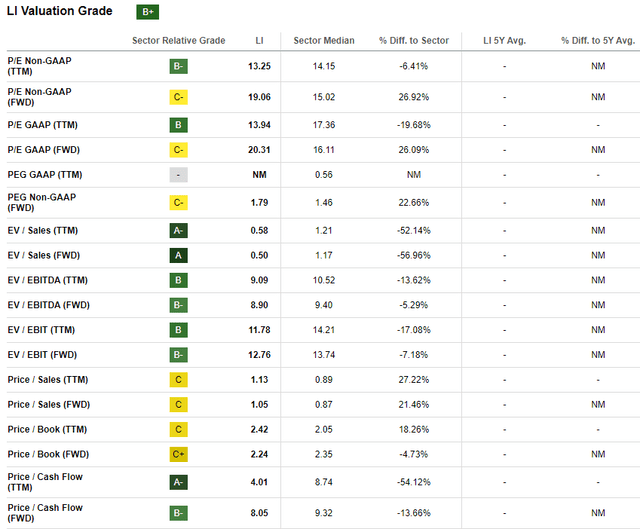This screenshot has width=640, height=529.
Task: Click the B grade badge for P/E GAAP (TTM)
Action: click(178, 125)
